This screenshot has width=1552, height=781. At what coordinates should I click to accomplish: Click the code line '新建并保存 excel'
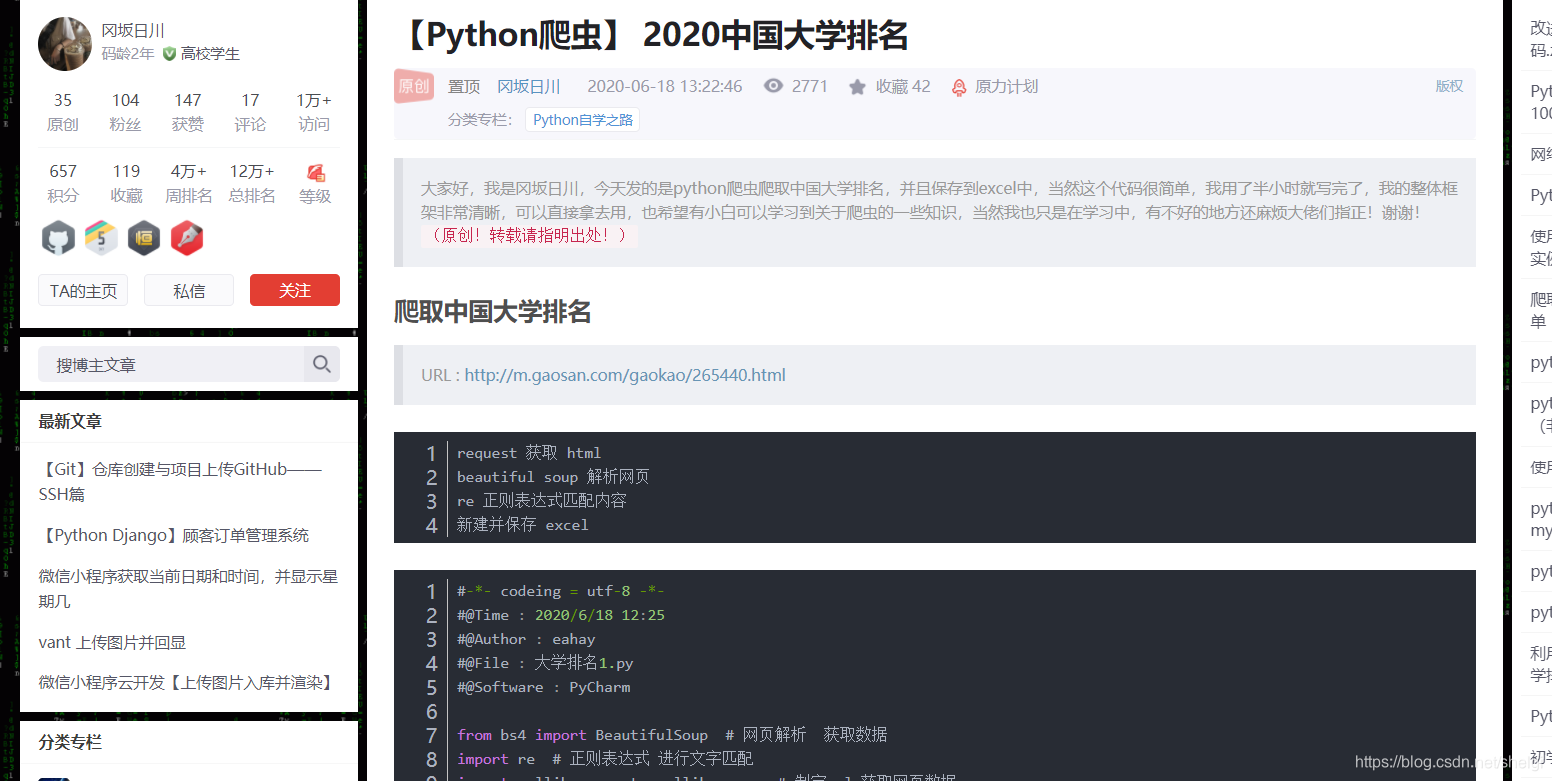tap(522, 525)
